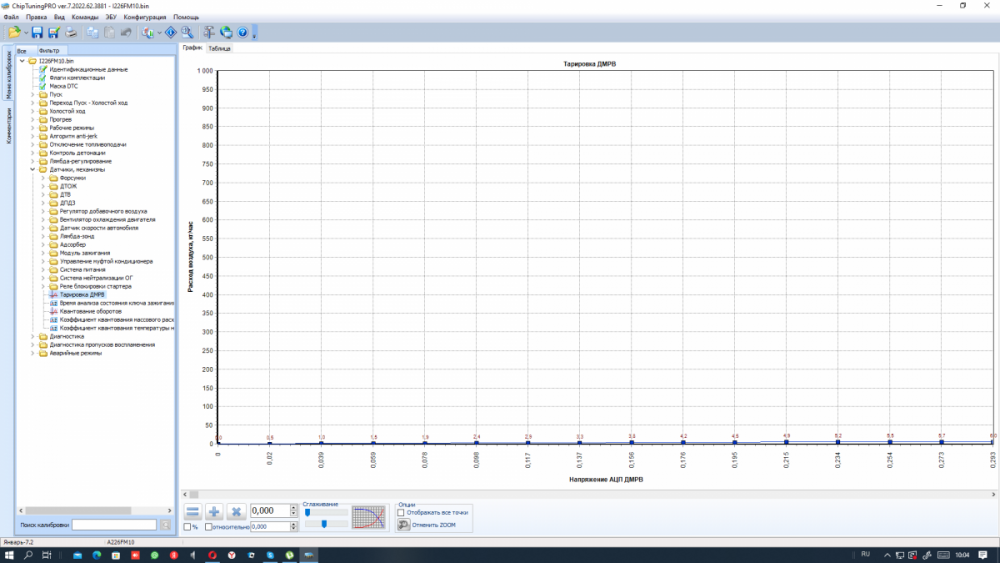Save file using blue floppy disk icon
Viewport: 1000px width, 563px height.
[x=37, y=32]
